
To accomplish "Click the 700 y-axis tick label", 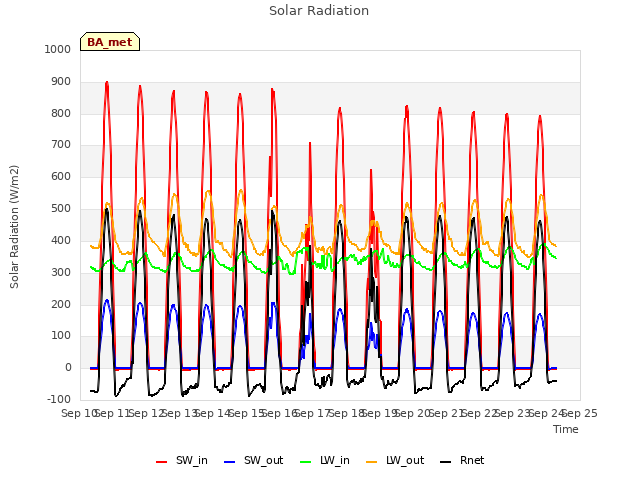I will [61, 144].
